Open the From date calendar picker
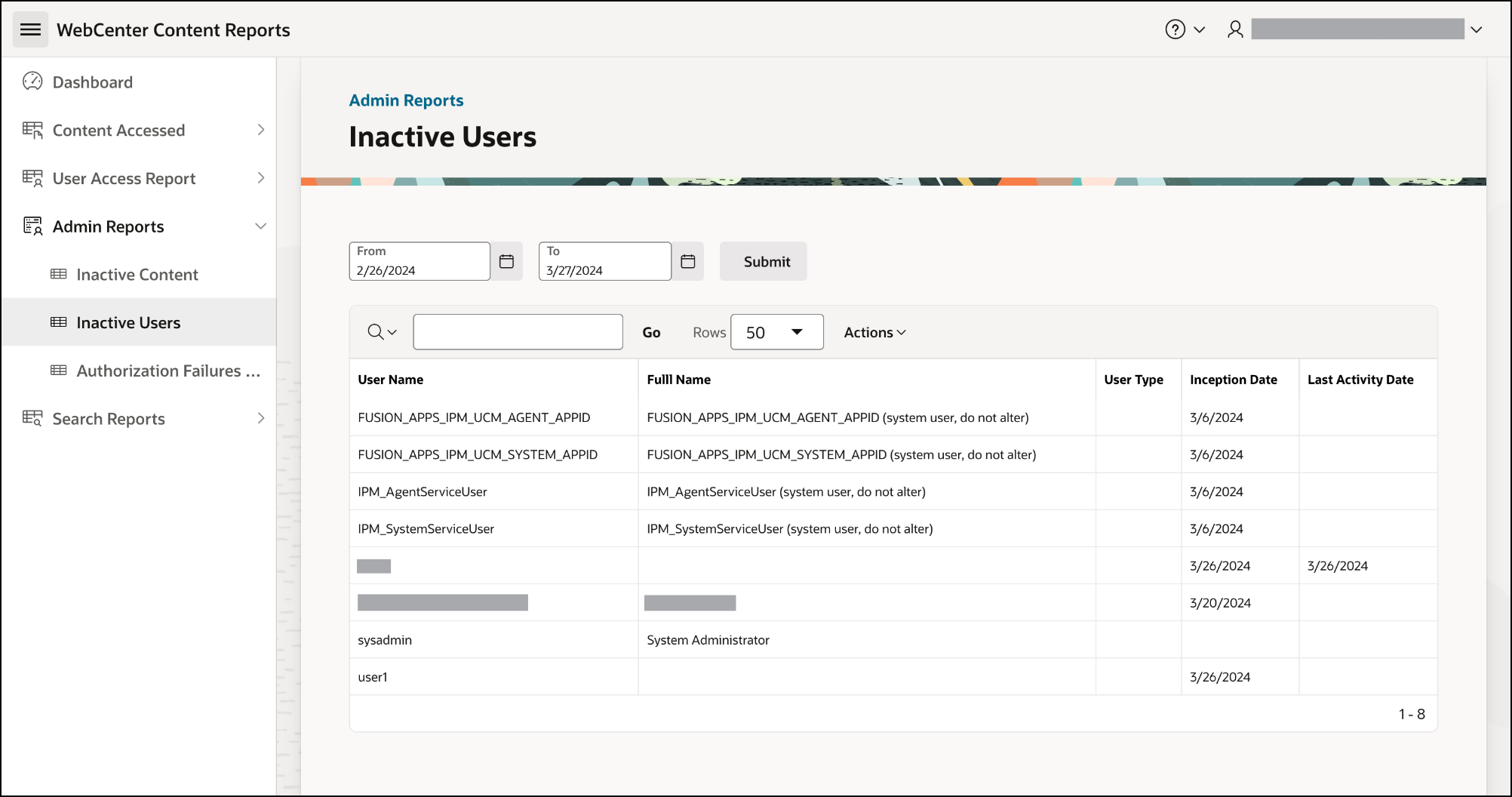1512x797 pixels. 507,261
